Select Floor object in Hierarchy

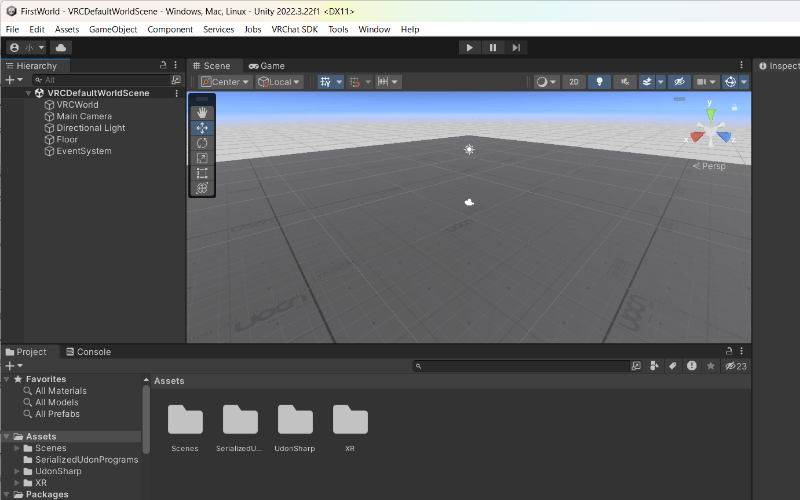[67, 139]
